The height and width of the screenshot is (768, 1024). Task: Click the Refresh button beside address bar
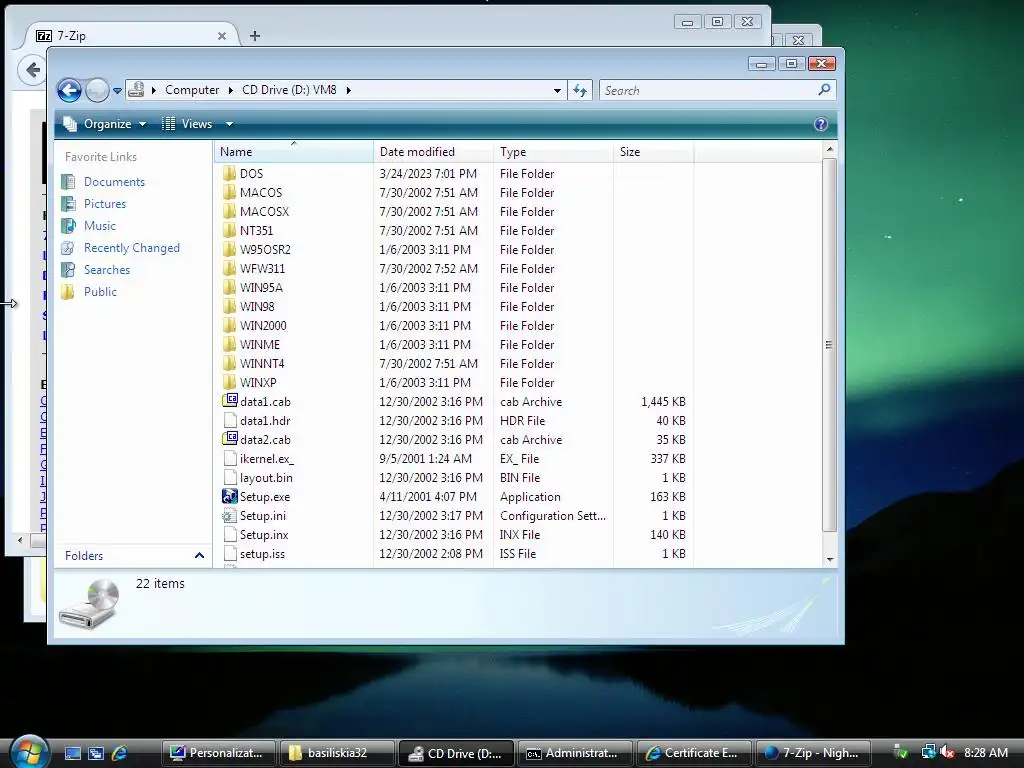(580, 90)
